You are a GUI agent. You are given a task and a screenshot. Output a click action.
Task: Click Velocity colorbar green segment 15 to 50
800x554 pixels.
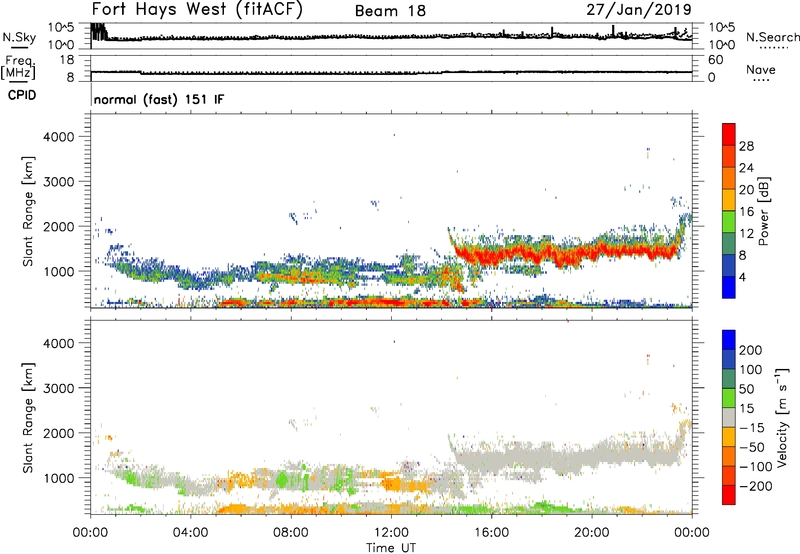point(729,398)
